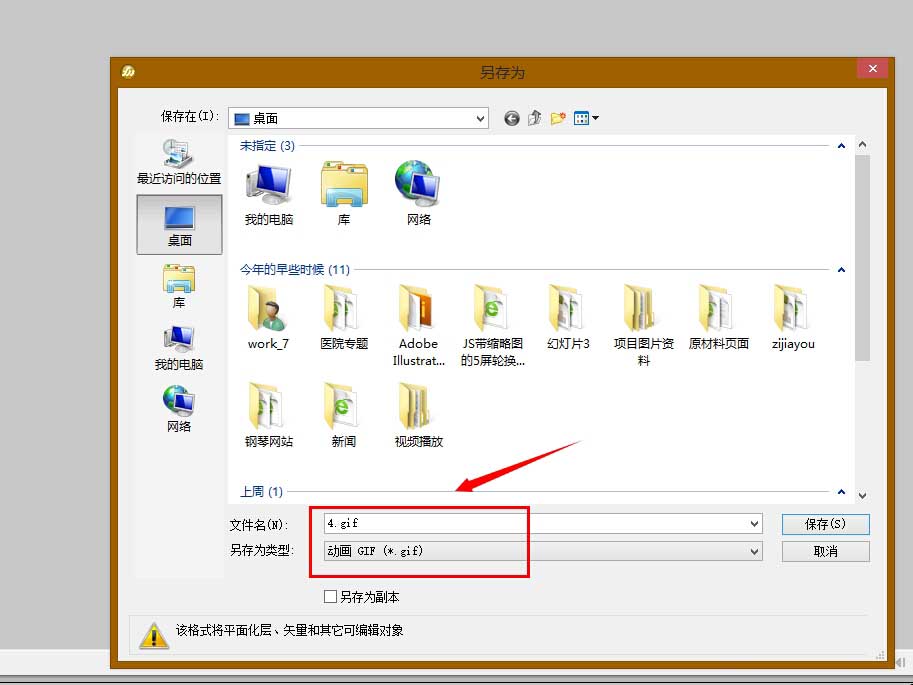
Task: Collapse the 今年的早些时候 group
Action: pyautogui.click(x=841, y=269)
